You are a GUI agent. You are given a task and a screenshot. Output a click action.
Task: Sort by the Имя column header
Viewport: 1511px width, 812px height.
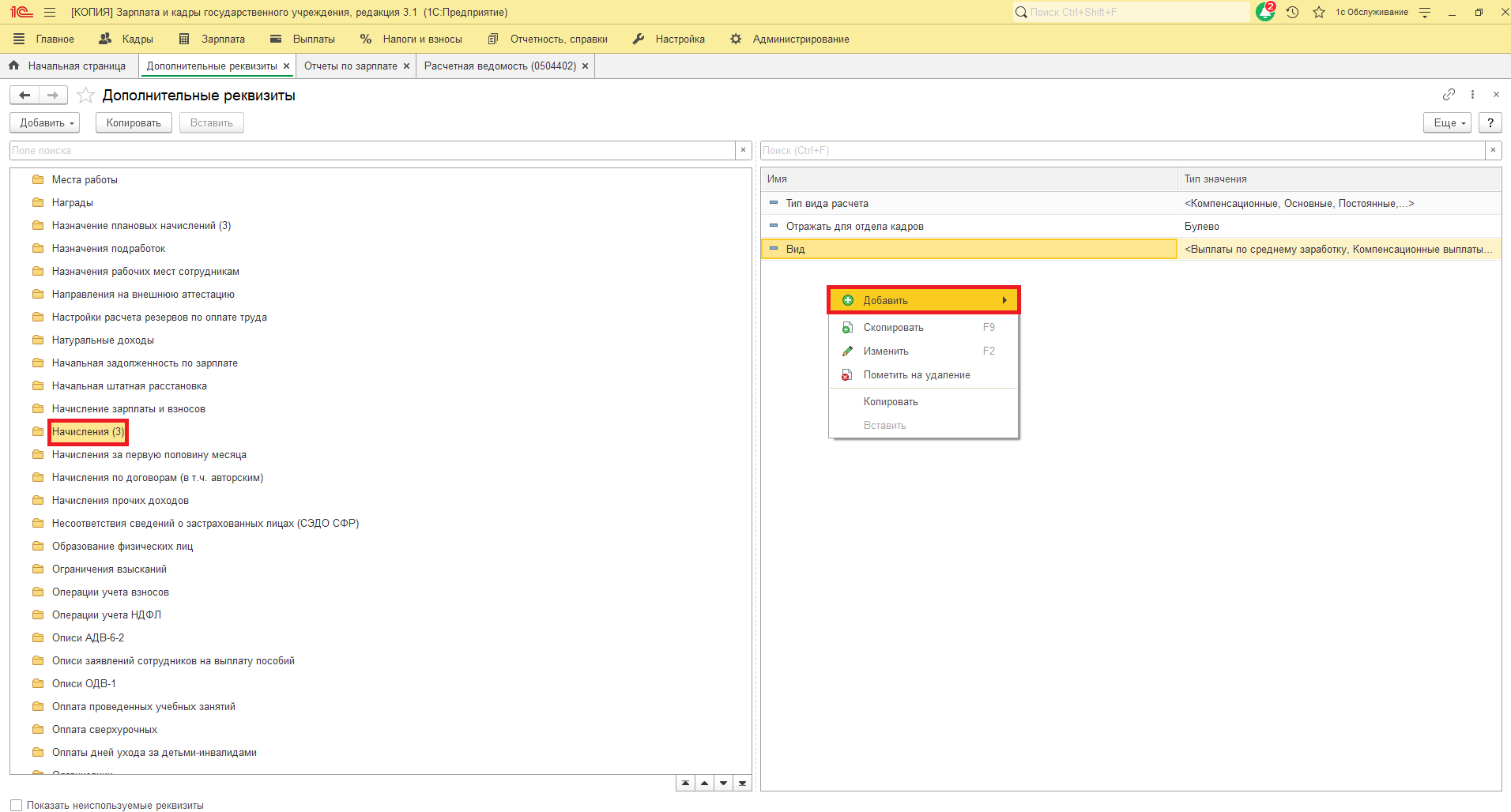click(x=969, y=179)
